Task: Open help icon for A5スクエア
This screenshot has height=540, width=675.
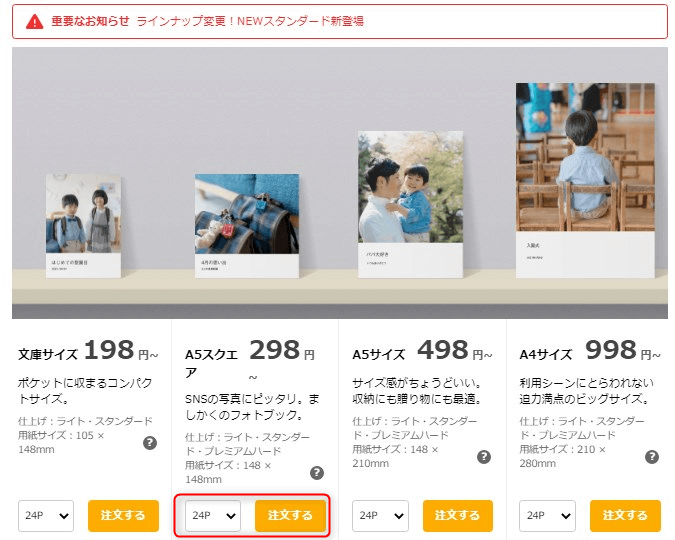Action: pos(317,473)
